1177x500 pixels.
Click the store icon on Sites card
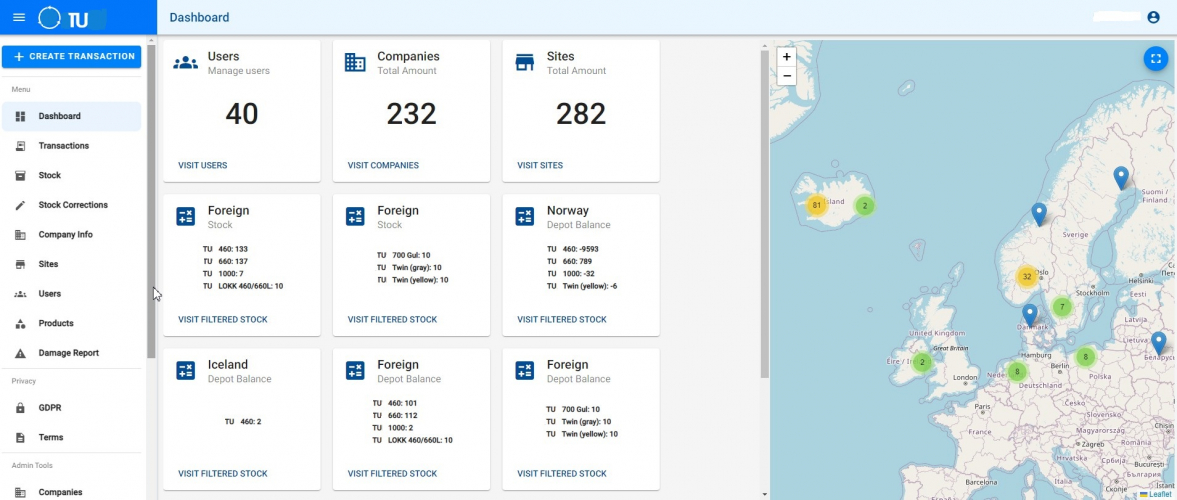coord(525,63)
